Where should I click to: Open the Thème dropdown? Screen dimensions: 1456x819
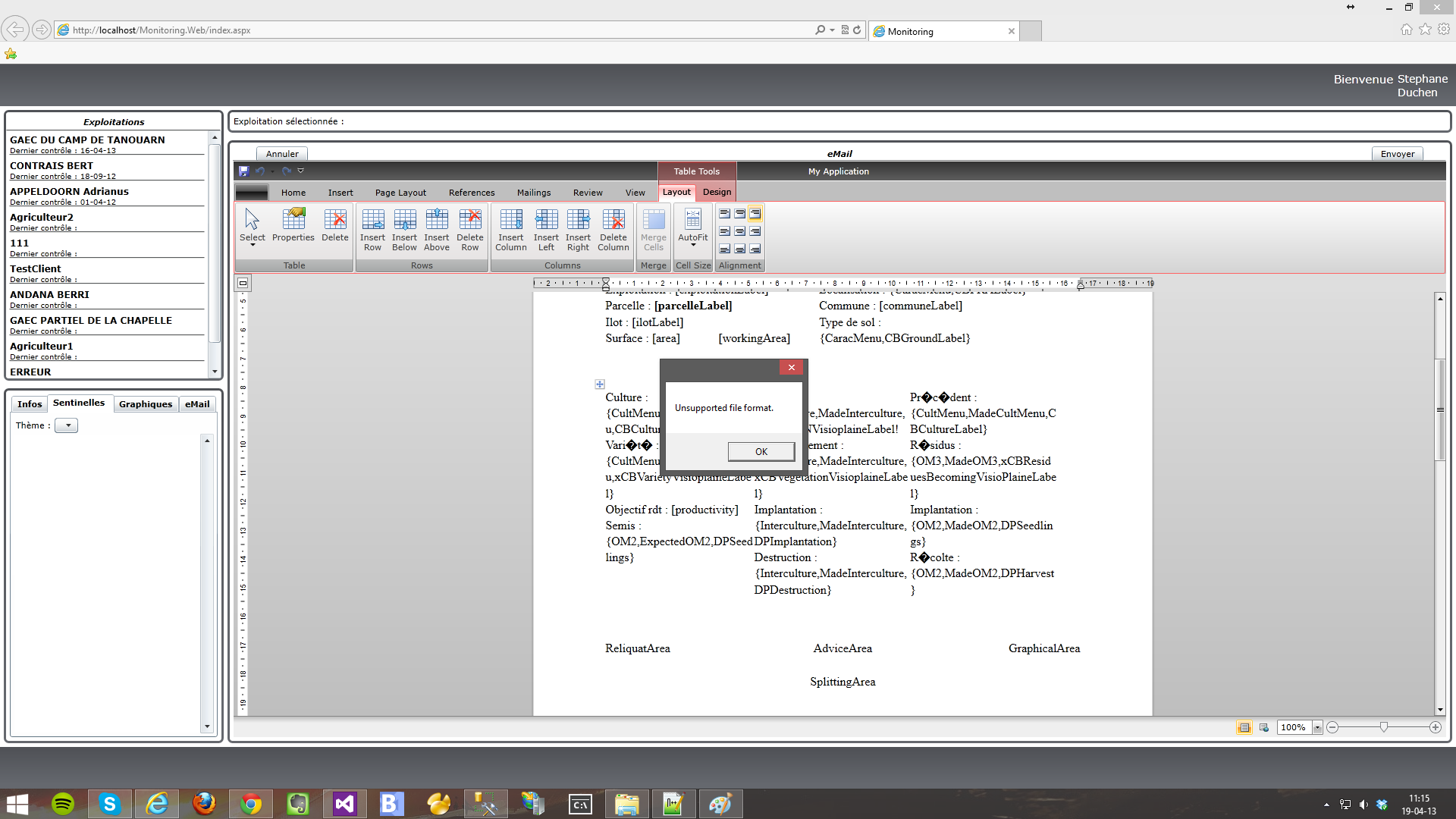[x=67, y=426]
